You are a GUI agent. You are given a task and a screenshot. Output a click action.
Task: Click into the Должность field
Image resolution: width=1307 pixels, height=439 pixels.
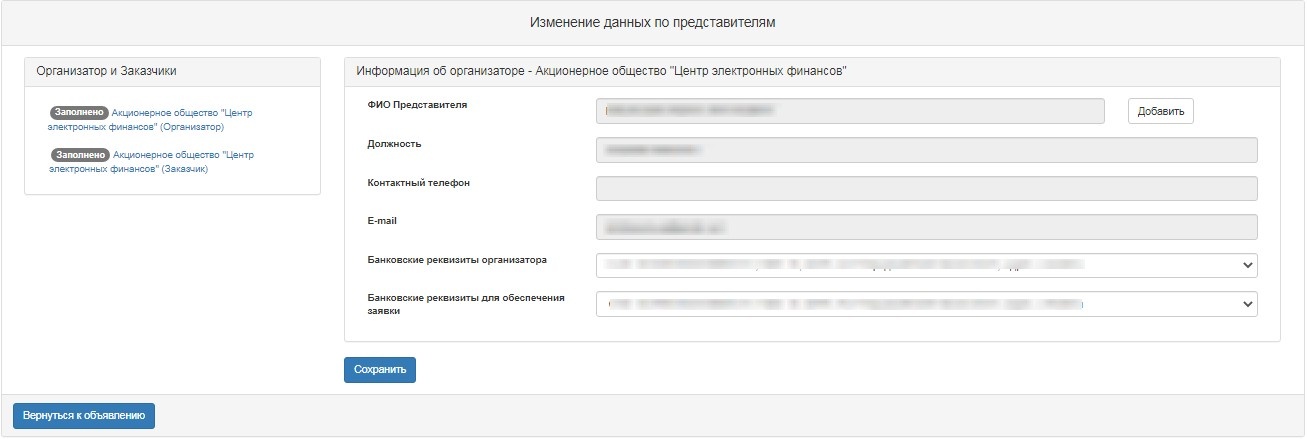(x=926, y=150)
